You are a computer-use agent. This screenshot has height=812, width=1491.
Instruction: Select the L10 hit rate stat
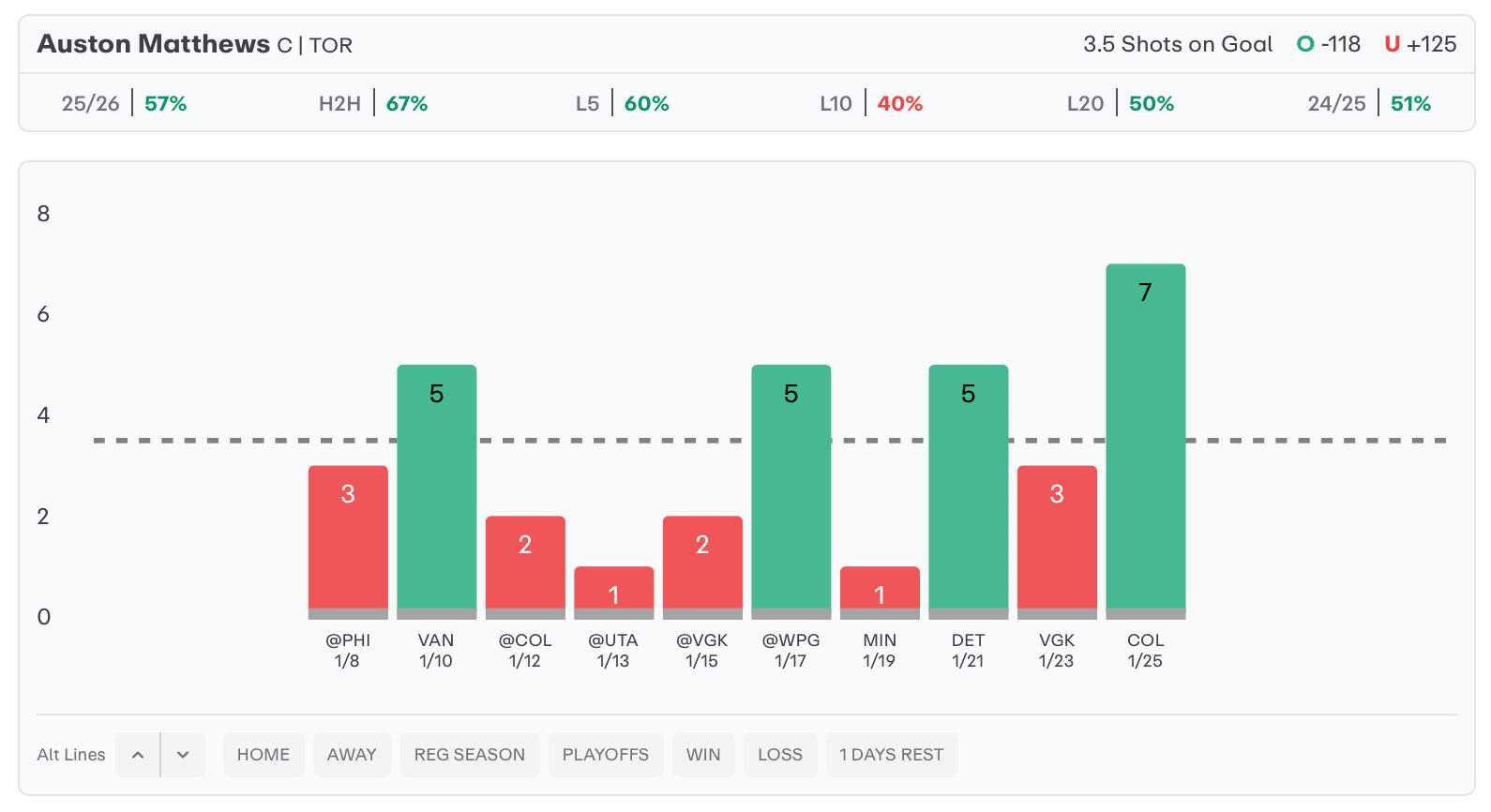(871, 103)
